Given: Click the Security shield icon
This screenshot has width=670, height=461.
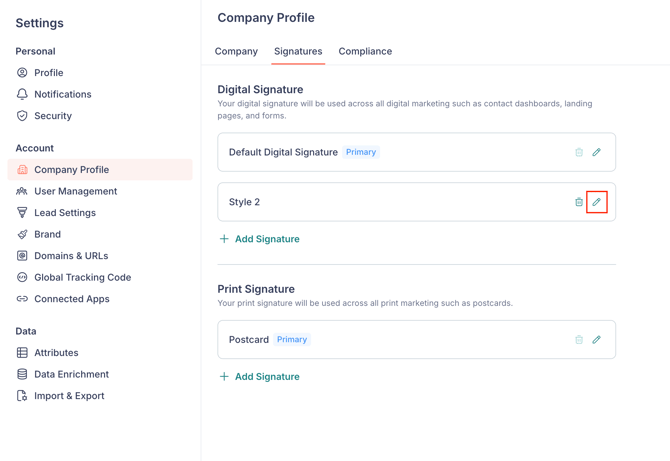Looking at the screenshot, I should tap(22, 116).
